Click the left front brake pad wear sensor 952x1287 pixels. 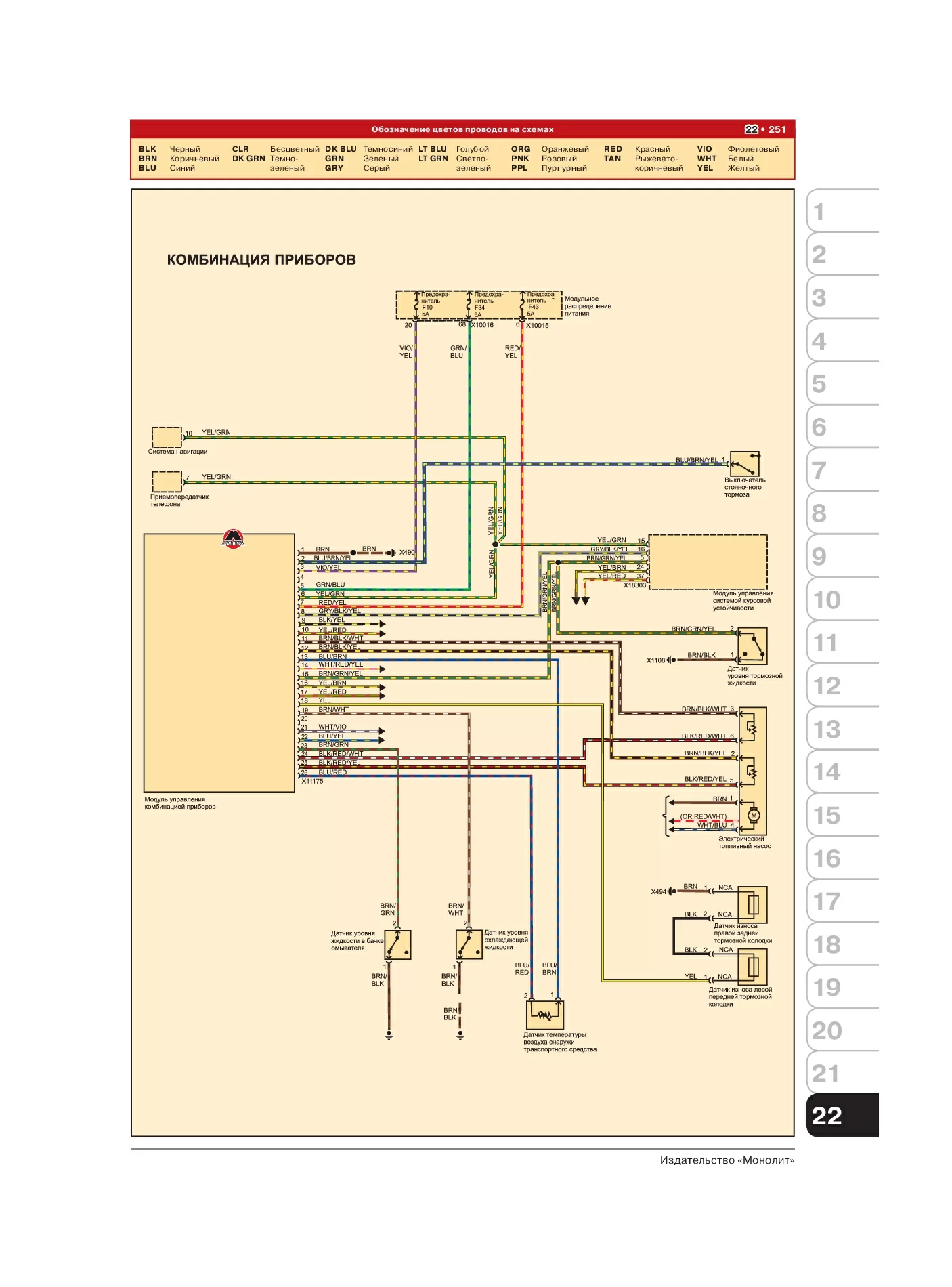(x=752, y=967)
